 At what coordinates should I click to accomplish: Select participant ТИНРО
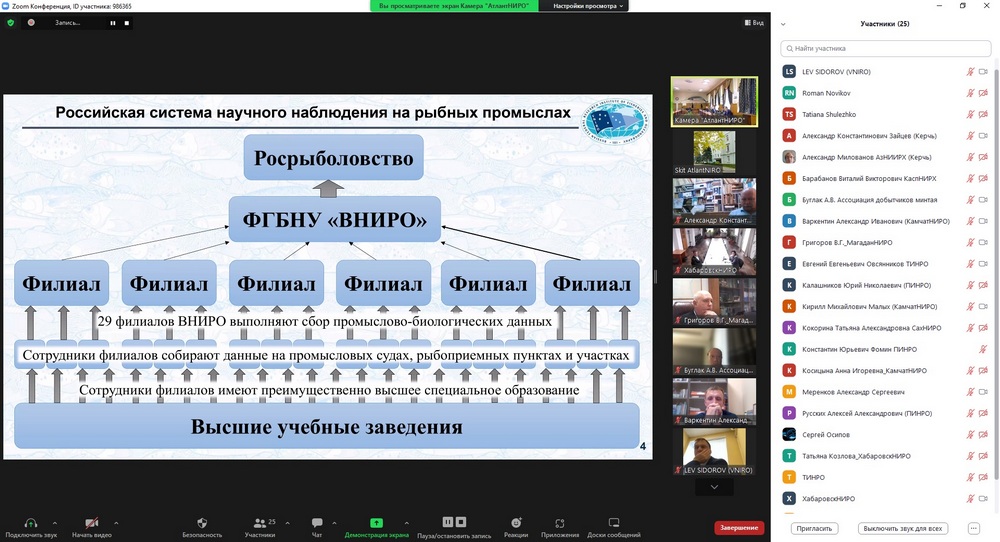(x=885, y=478)
